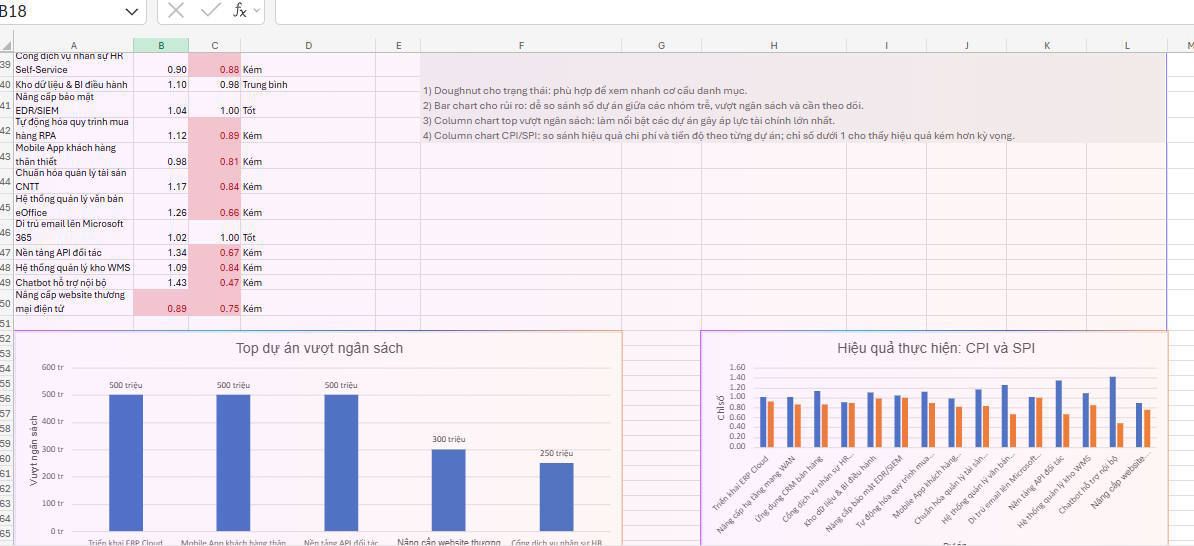The width and height of the screenshot is (1194, 546).
Task: Click cell 'Di trú email lên Microsoft 365'
Action: (74, 231)
